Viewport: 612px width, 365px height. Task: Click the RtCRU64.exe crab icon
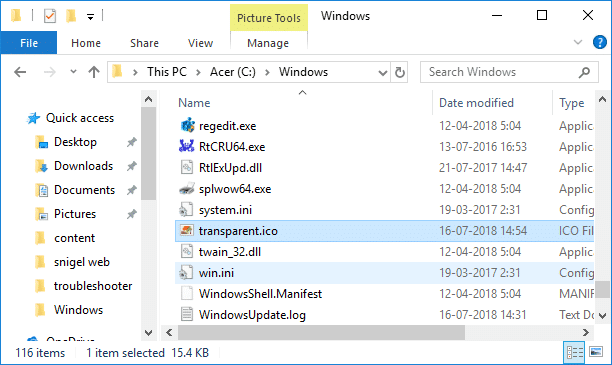pyautogui.click(x=187, y=146)
